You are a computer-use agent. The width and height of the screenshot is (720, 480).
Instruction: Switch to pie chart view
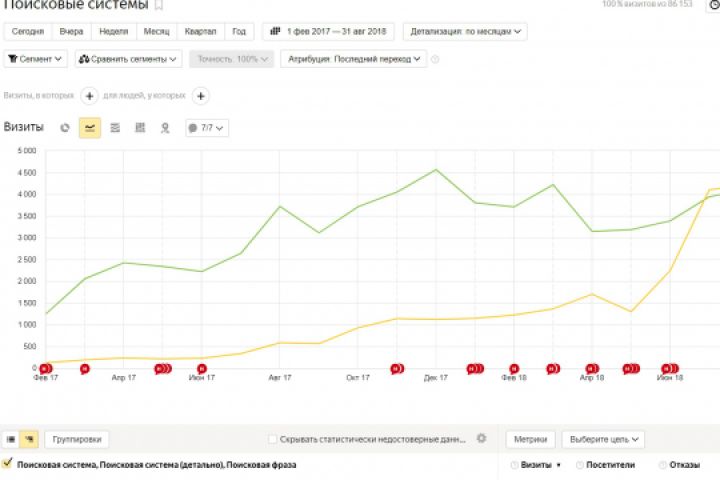click(65, 128)
